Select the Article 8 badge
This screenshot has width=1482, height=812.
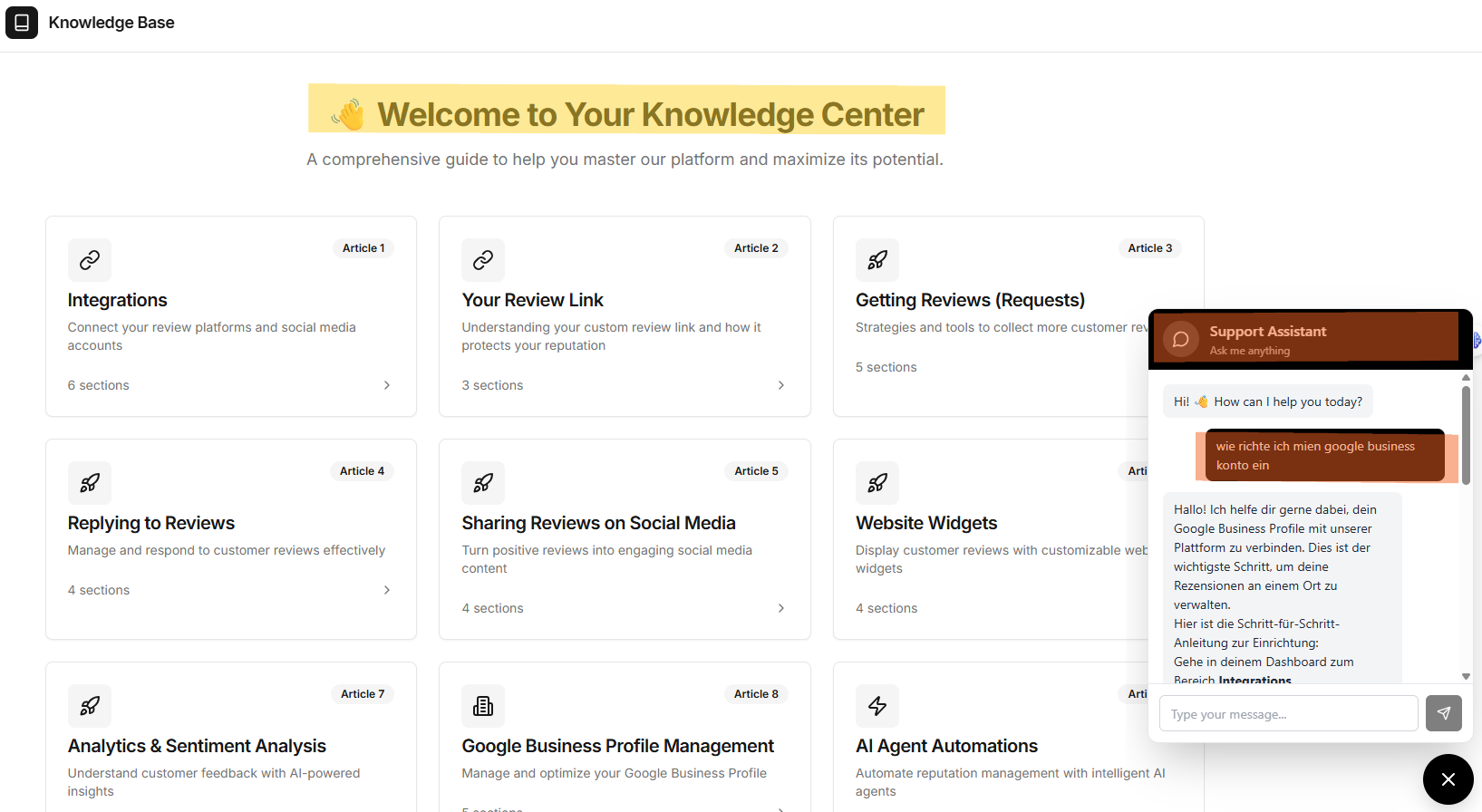tap(756, 694)
